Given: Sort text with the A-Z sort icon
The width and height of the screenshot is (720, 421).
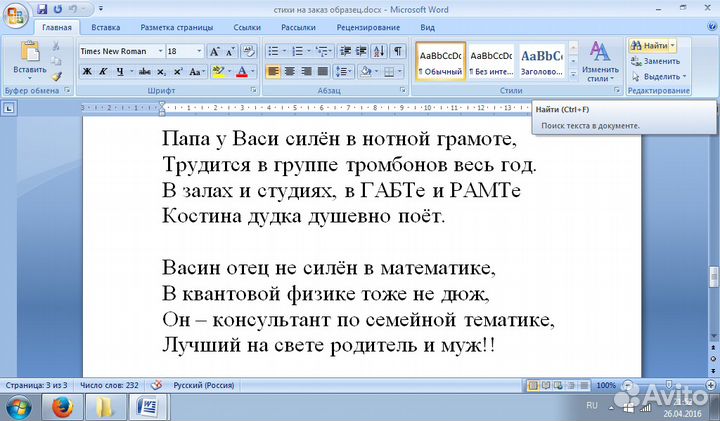Looking at the screenshot, I should [379, 51].
